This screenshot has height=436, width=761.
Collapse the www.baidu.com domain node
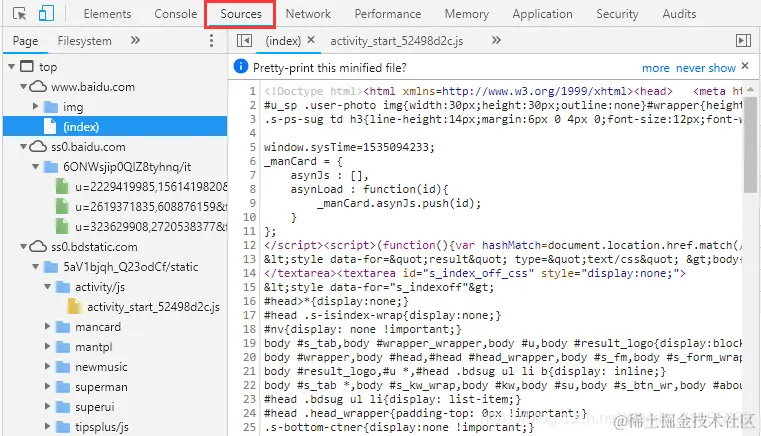23,86
